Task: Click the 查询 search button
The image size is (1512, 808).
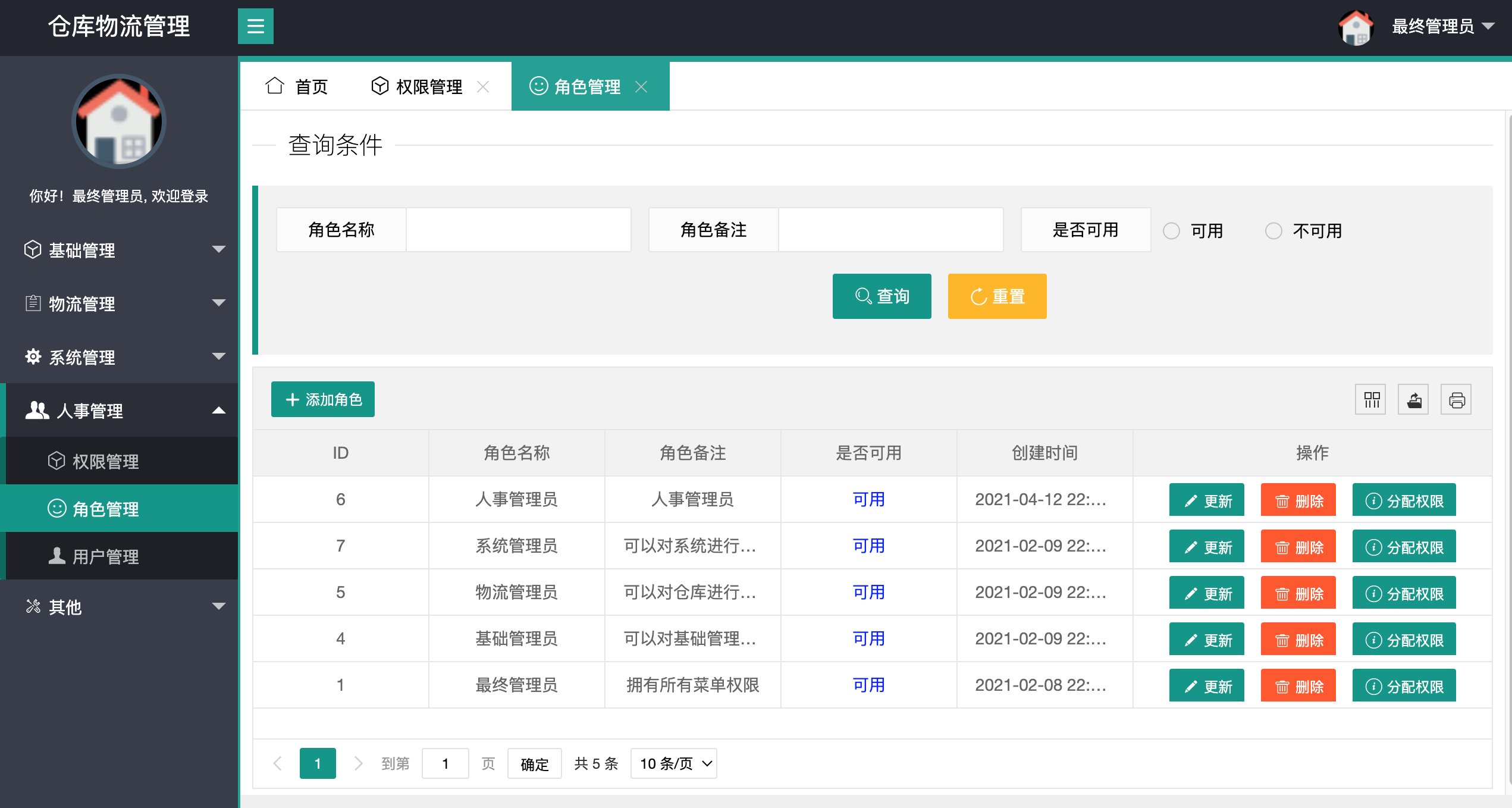Action: [882, 296]
